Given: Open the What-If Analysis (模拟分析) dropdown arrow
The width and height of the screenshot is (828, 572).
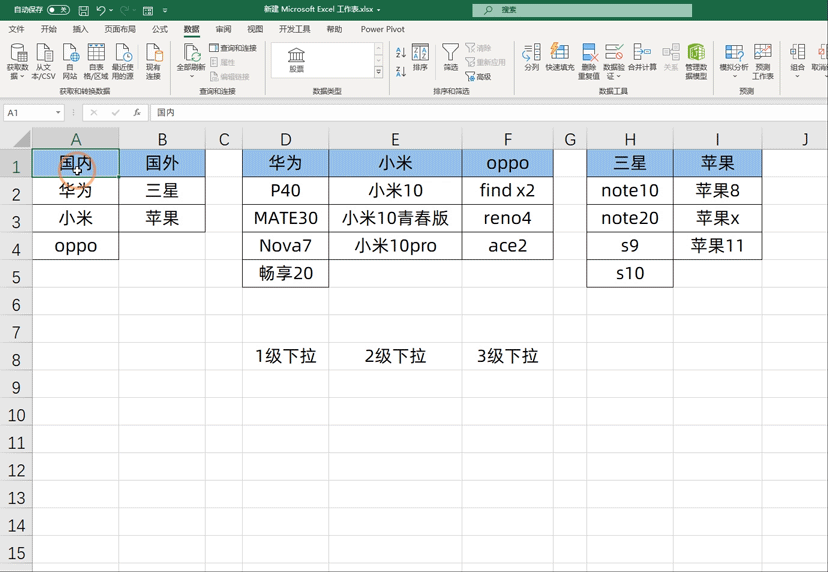Looking at the screenshot, I should coord(734,77).
